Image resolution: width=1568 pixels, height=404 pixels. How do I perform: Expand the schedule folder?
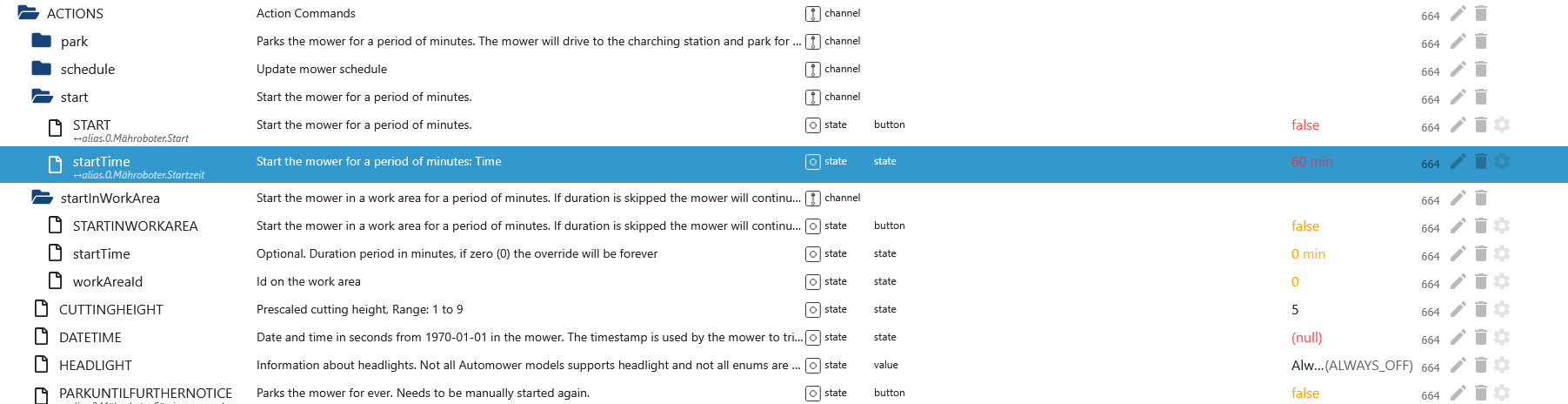(x=41, y=69)
